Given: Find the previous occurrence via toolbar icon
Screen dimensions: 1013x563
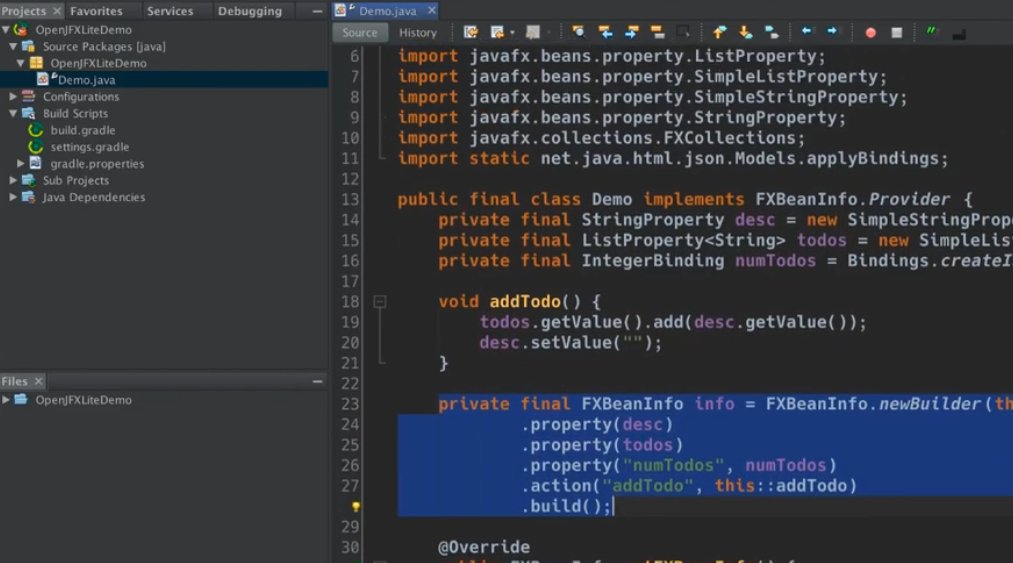Looking at the screenshot, I should point(605,32).
